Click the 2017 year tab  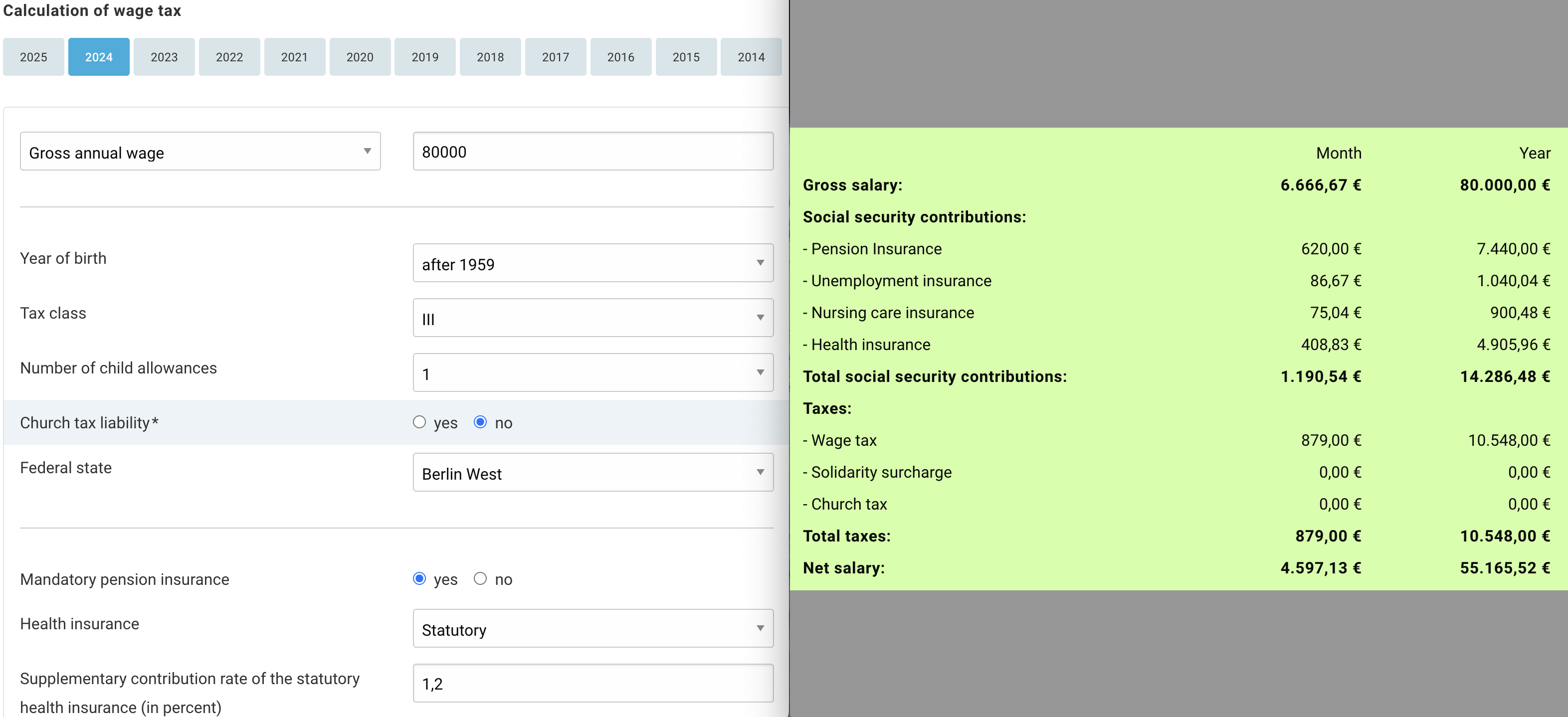coord(555,57)
